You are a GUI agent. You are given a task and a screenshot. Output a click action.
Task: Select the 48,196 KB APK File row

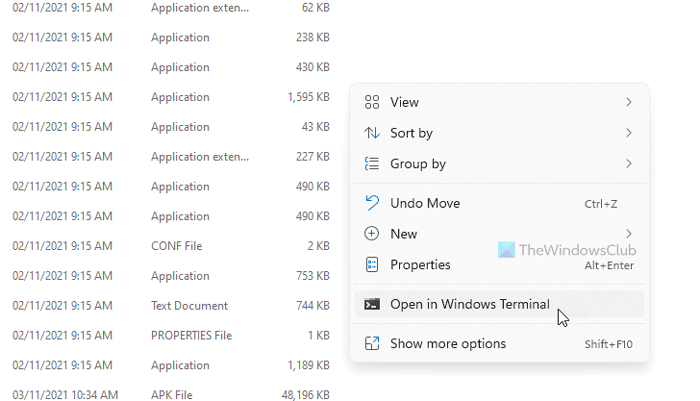pyautogui.click(x=170, y=395)
